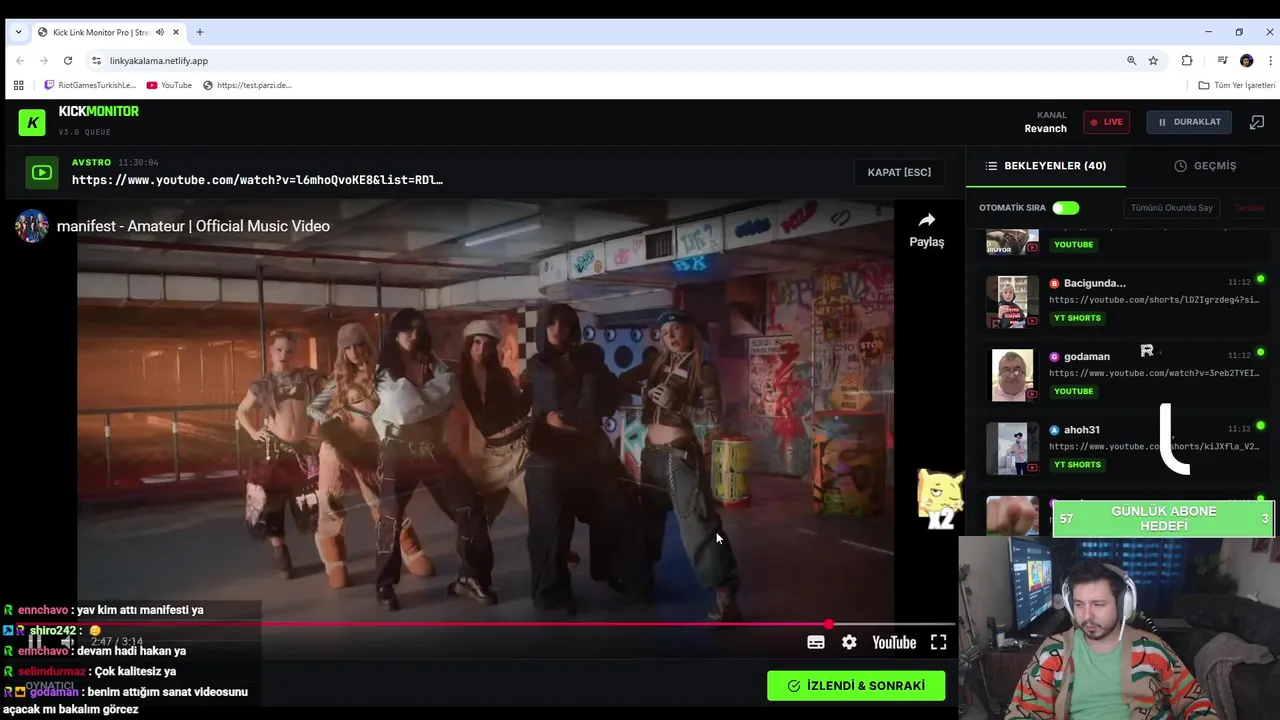Open YouTube bookmark in bookmarks bar
The width and height of the screenshot is (1280, 720).
pyautogui.click(x=169, y=85)
